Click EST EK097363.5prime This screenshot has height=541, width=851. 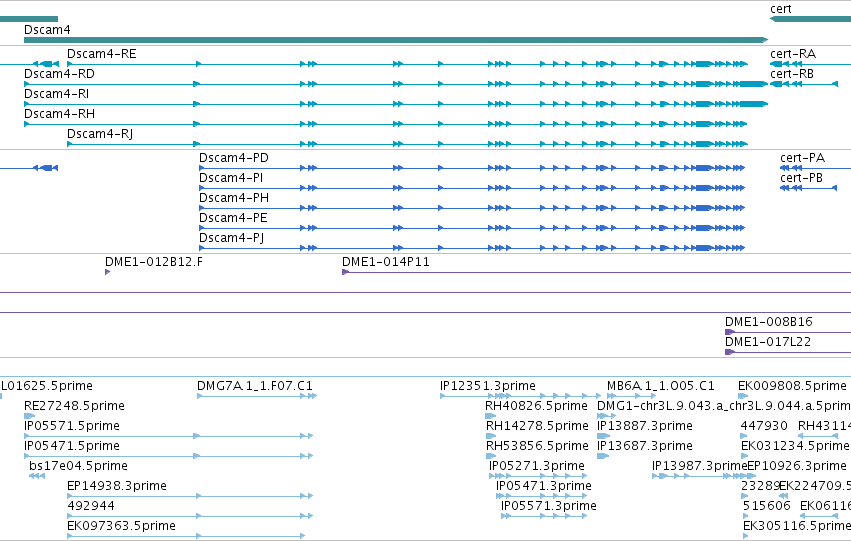(121, 526)
